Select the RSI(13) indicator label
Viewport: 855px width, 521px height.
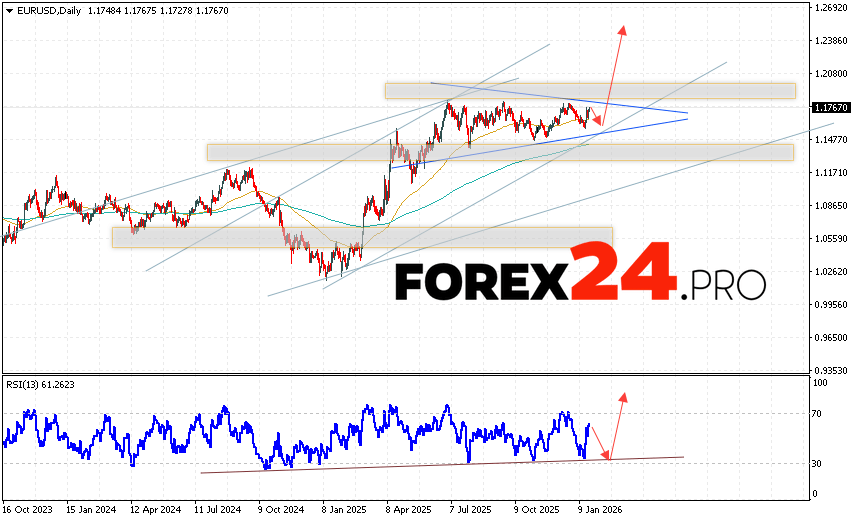(25, 384)
